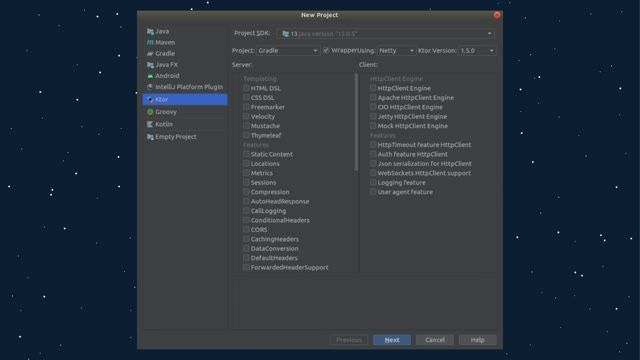
Task: Pick the Gradle elephant icon
Action: [x=150, y=53]
